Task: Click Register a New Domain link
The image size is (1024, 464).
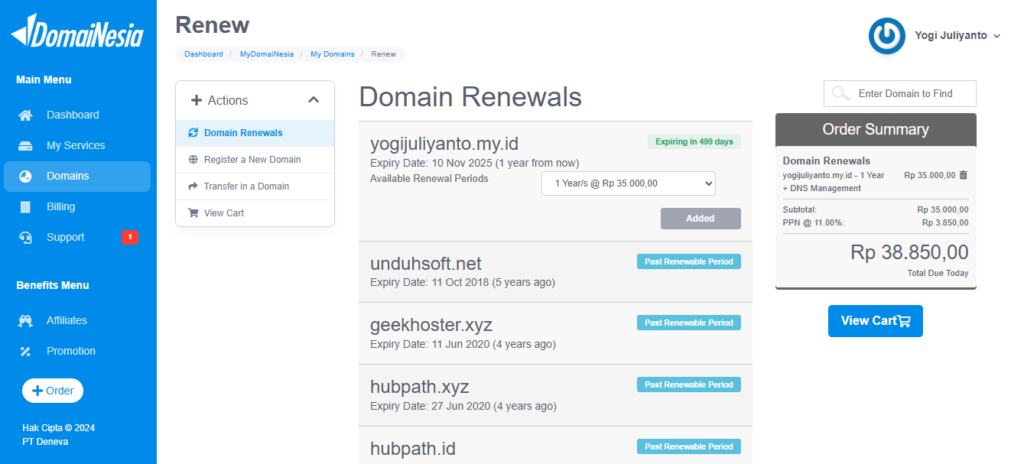Action: (252, 159)
